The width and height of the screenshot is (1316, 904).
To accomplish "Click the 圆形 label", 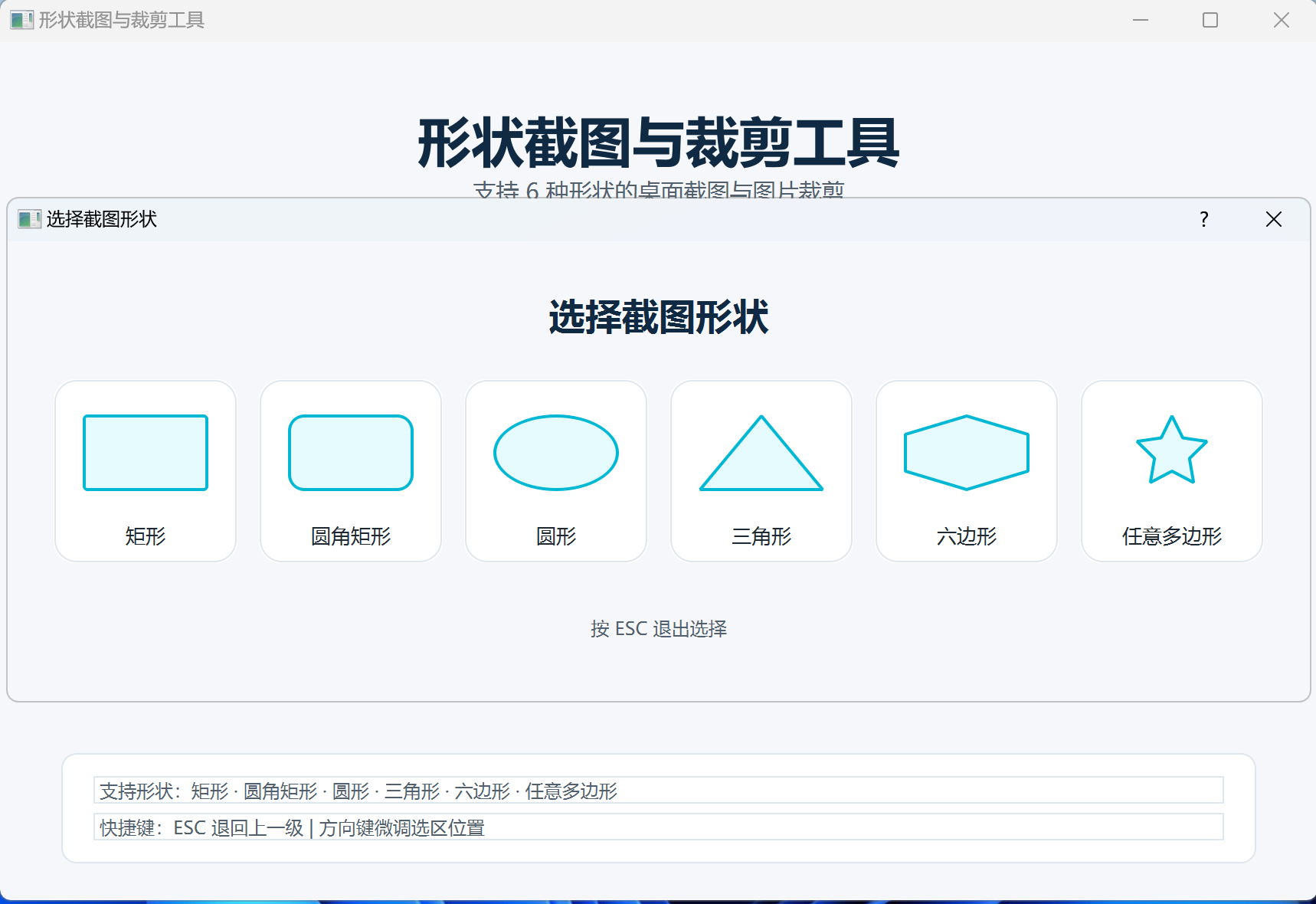I will [556, 536].
